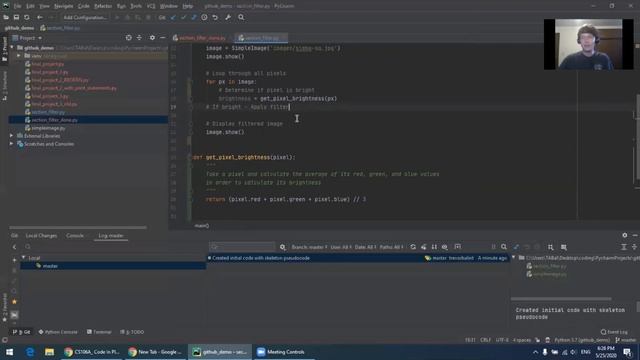Switch to the Local Changes tab
Viewport: 640px width, 360px height.
(x=41, y=236)
